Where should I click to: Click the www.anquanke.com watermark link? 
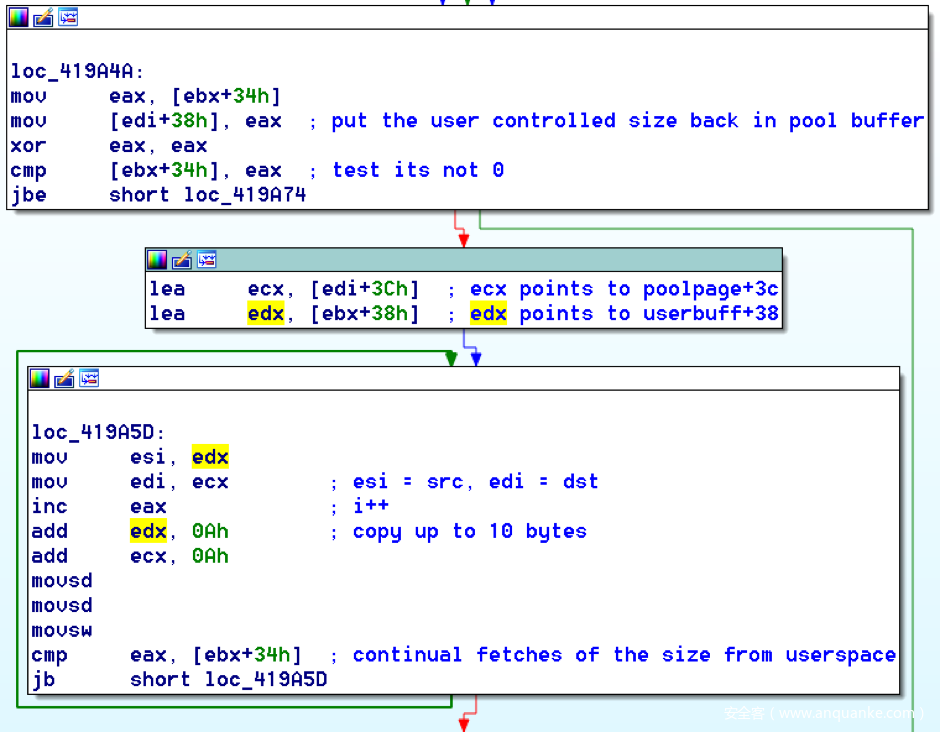846,713
